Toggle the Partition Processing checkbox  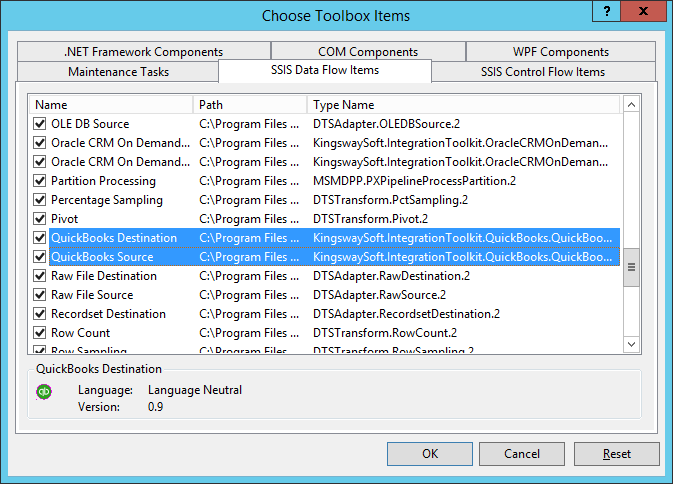coord(40,181)
